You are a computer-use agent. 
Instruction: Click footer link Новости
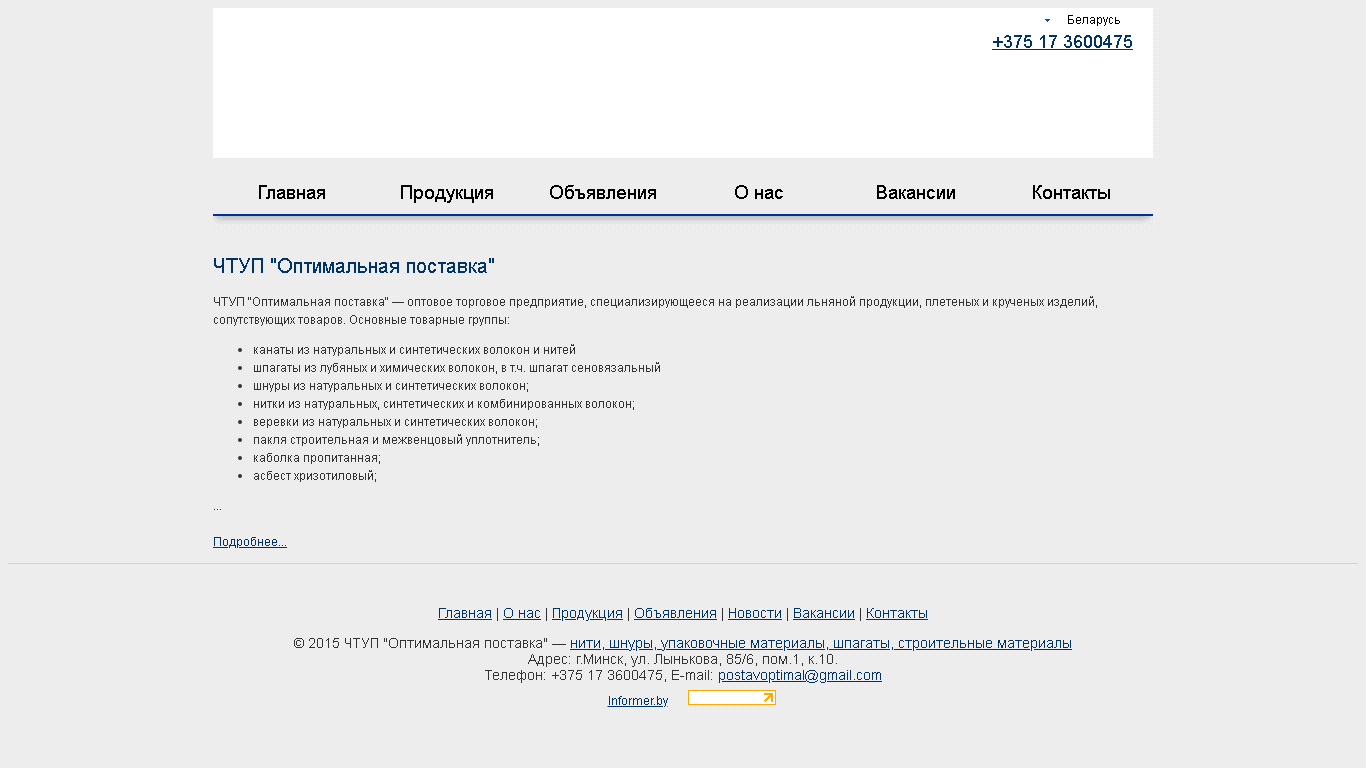pos(755,613)
